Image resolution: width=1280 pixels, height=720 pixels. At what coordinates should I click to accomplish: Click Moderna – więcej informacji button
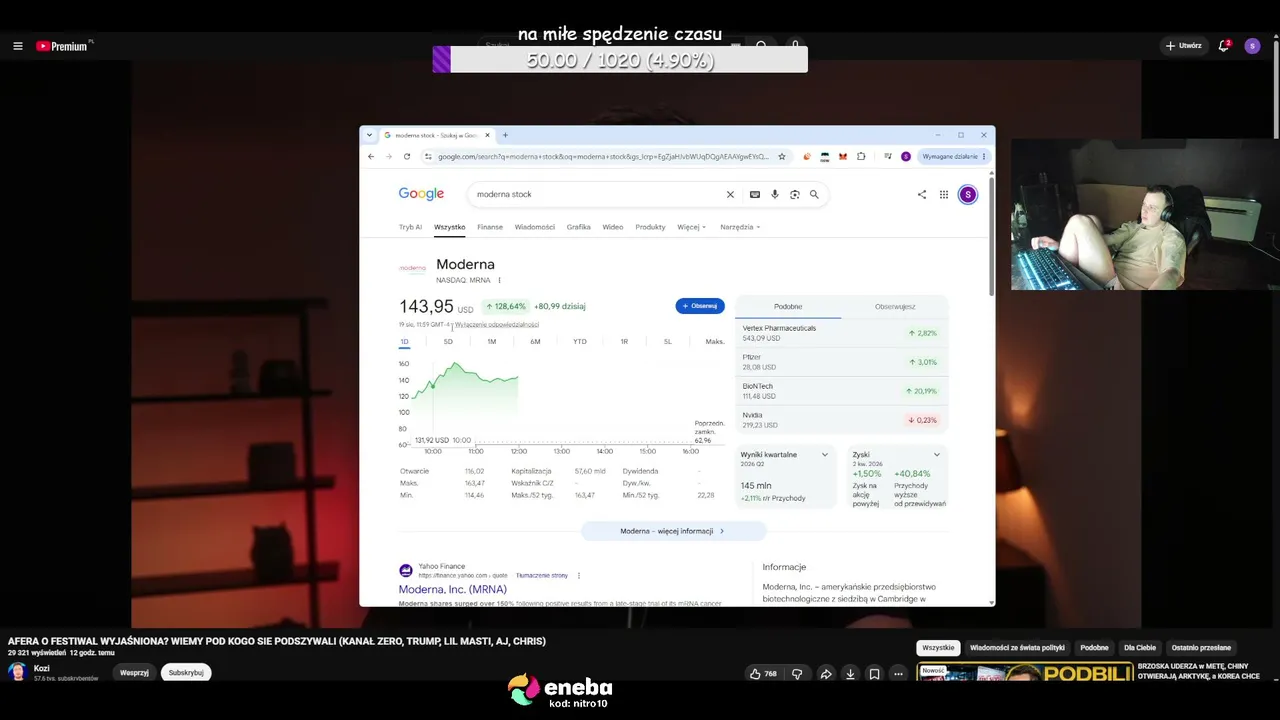point(673,531)
